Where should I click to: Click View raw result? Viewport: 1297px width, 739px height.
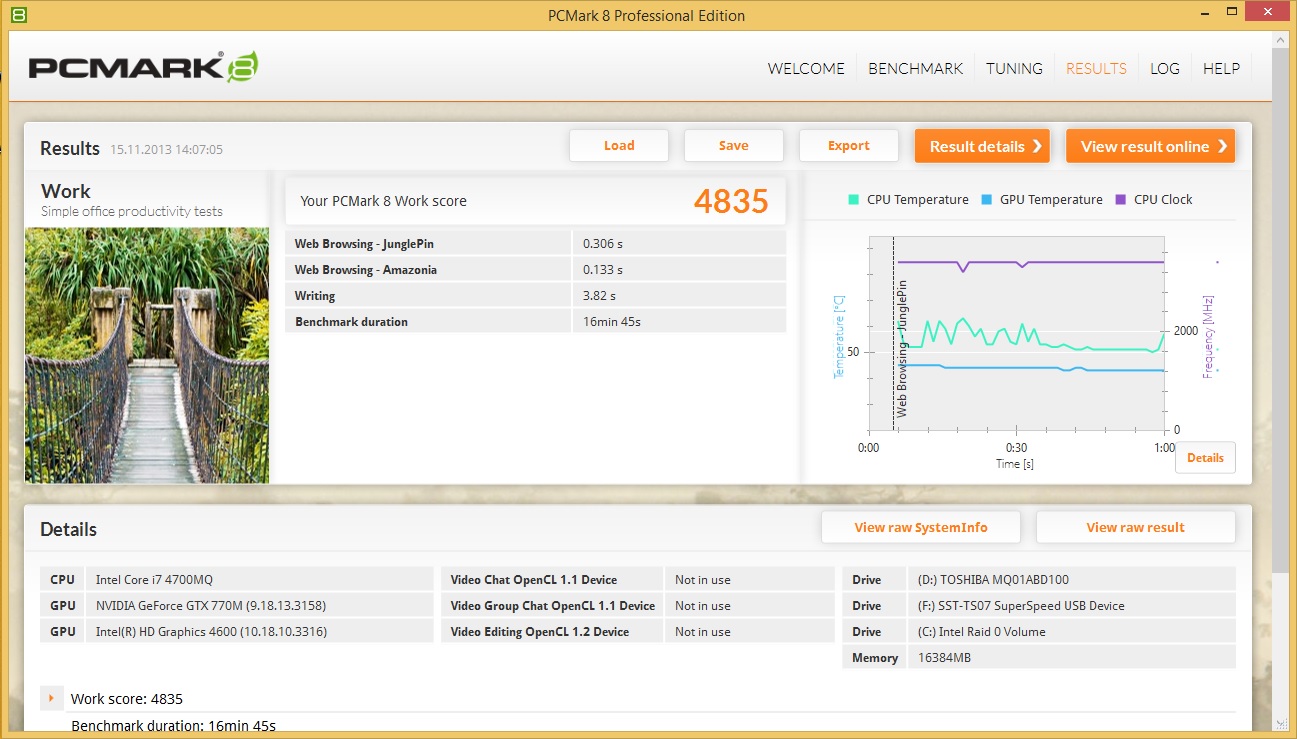pyautogui.click(x=1135, y=528)
